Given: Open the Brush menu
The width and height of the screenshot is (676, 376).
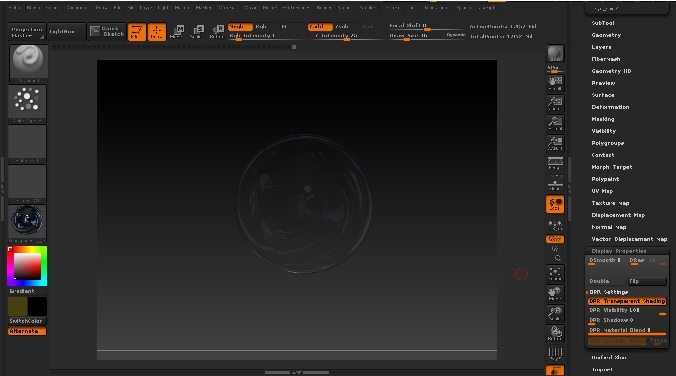Looking at the screenshot, I should click(x=33, y=8).
